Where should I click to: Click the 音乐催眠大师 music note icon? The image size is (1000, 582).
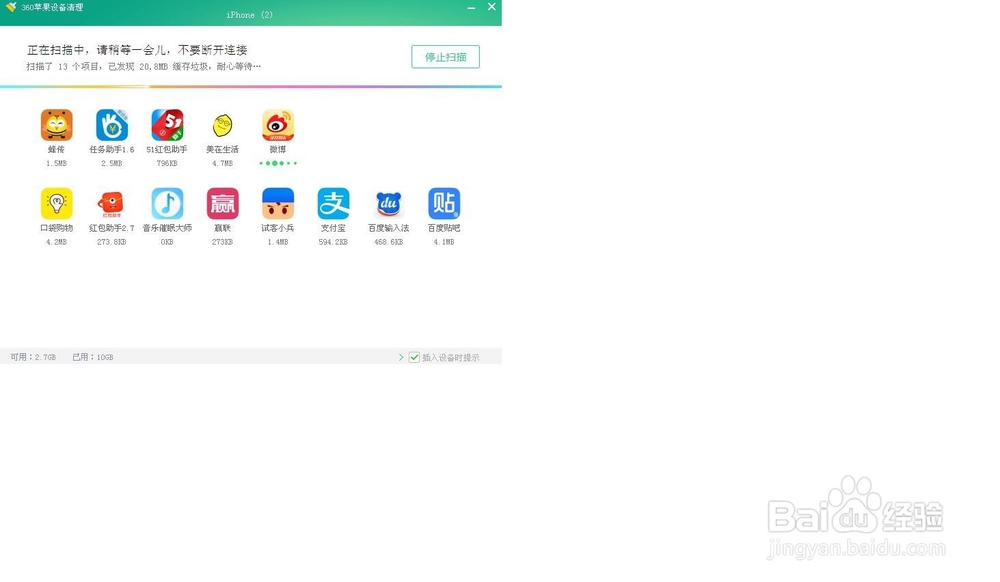click(167, 203)
